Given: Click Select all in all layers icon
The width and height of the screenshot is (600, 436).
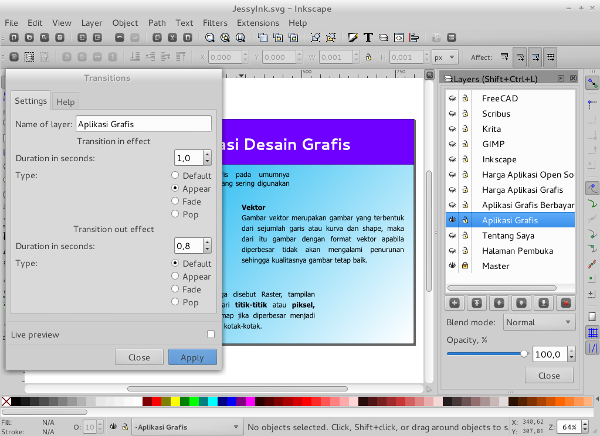Looking at the screenshot, I should tap(29, 57).
